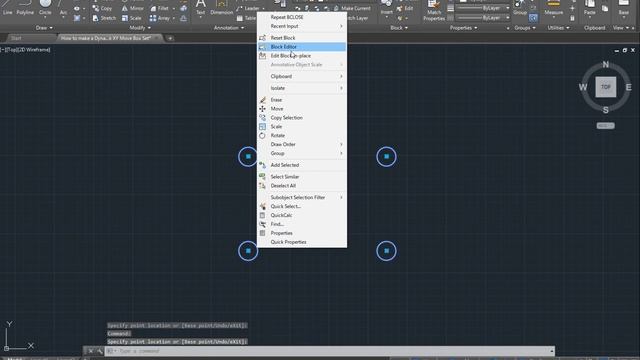Select Block Editor in the context menu
Screen dimensions: 640x360
302,47
